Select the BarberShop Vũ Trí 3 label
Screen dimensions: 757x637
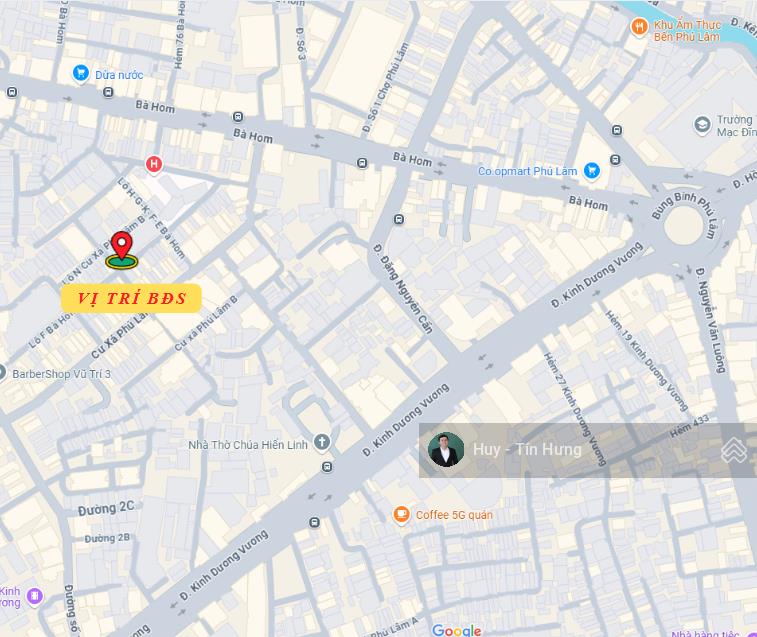[61, 374]
